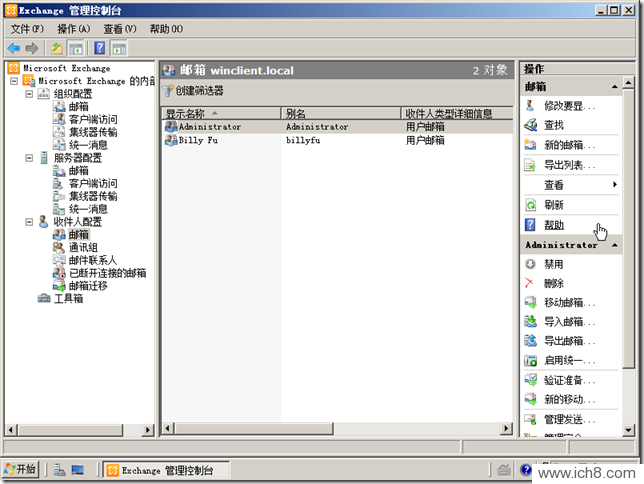Collapse the Administrator actions section
This screenshot has width=644, height=484.
614,245
